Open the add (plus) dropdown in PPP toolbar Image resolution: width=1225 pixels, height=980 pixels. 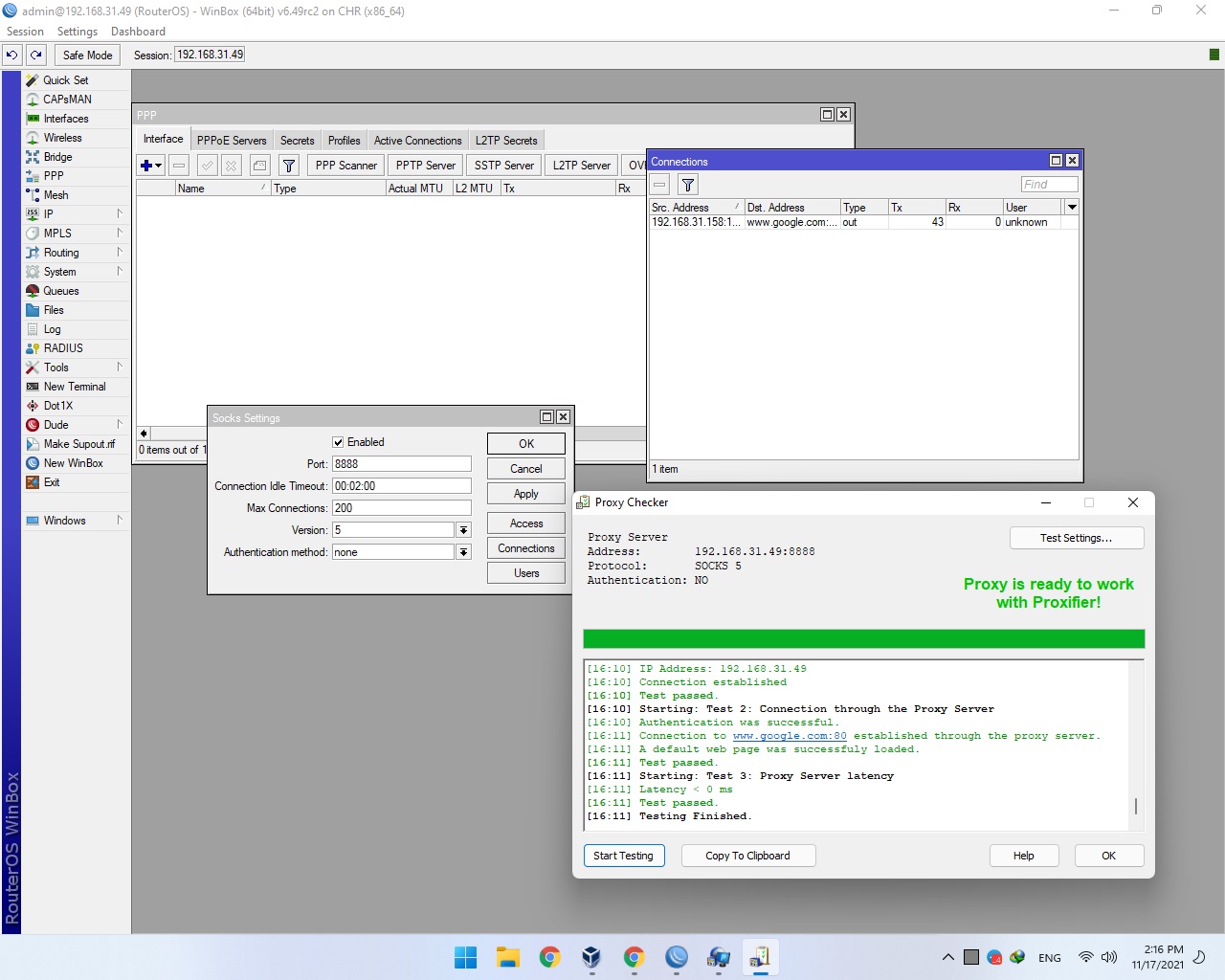pyautogui.click(x=151, y=166)
